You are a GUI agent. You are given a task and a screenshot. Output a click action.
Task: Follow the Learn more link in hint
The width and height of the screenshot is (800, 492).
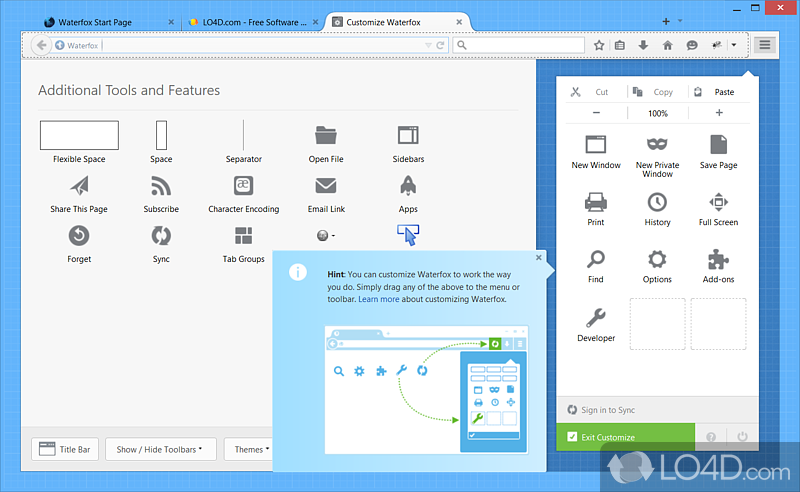[x=379, y=299]
